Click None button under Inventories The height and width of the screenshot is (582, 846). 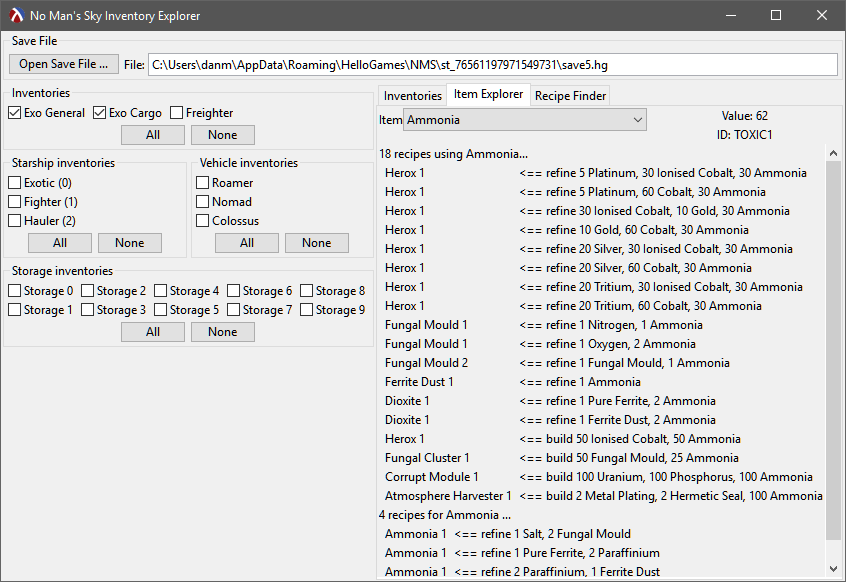coord(223,135)
